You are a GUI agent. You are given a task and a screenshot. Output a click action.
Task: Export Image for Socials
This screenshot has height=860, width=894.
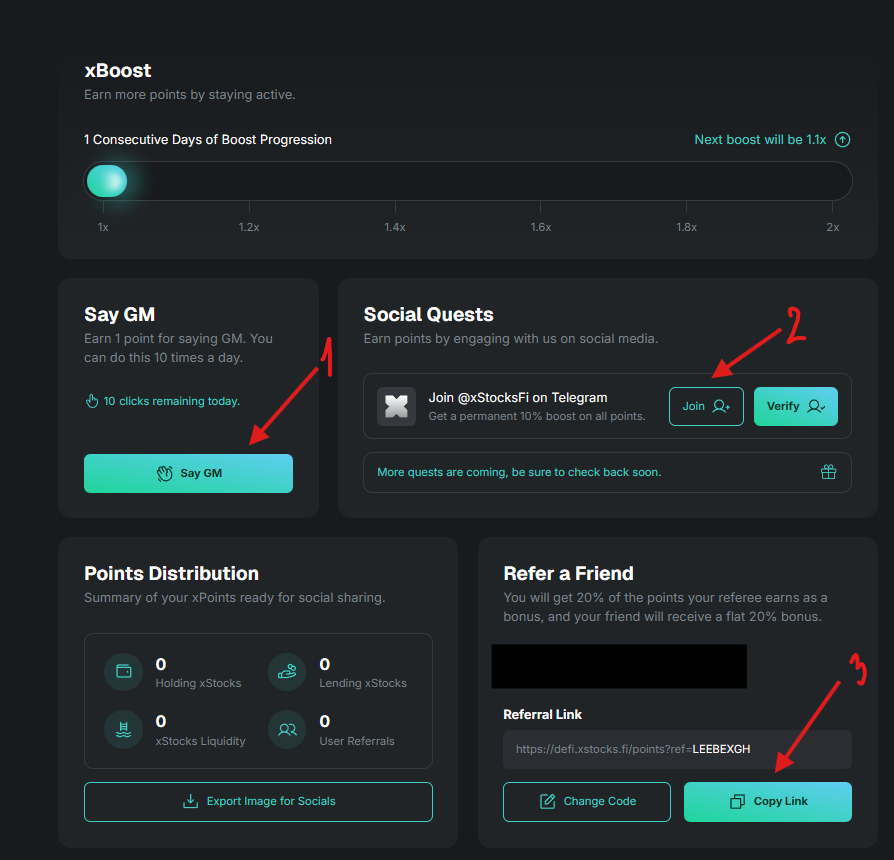tap(258, 801)
